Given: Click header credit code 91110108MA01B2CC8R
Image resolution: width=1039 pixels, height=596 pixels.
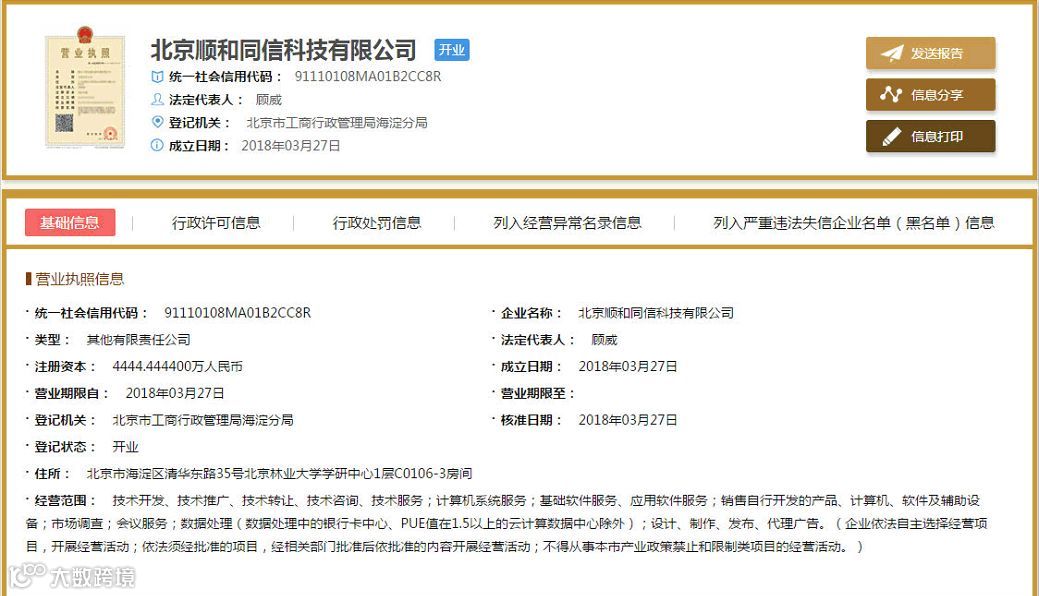Looking at the screenshot, I should click(x=368, y=76).
